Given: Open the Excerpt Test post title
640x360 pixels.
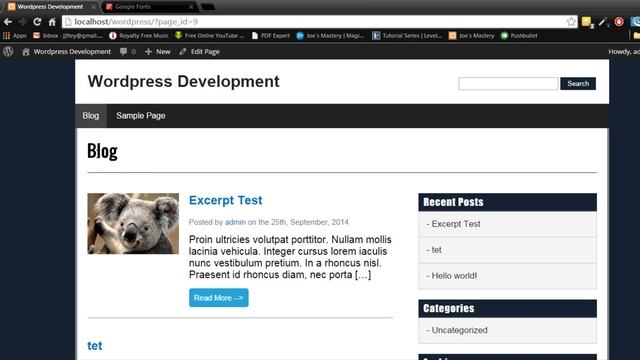Looking at the screenshot, I should [225, 200].
